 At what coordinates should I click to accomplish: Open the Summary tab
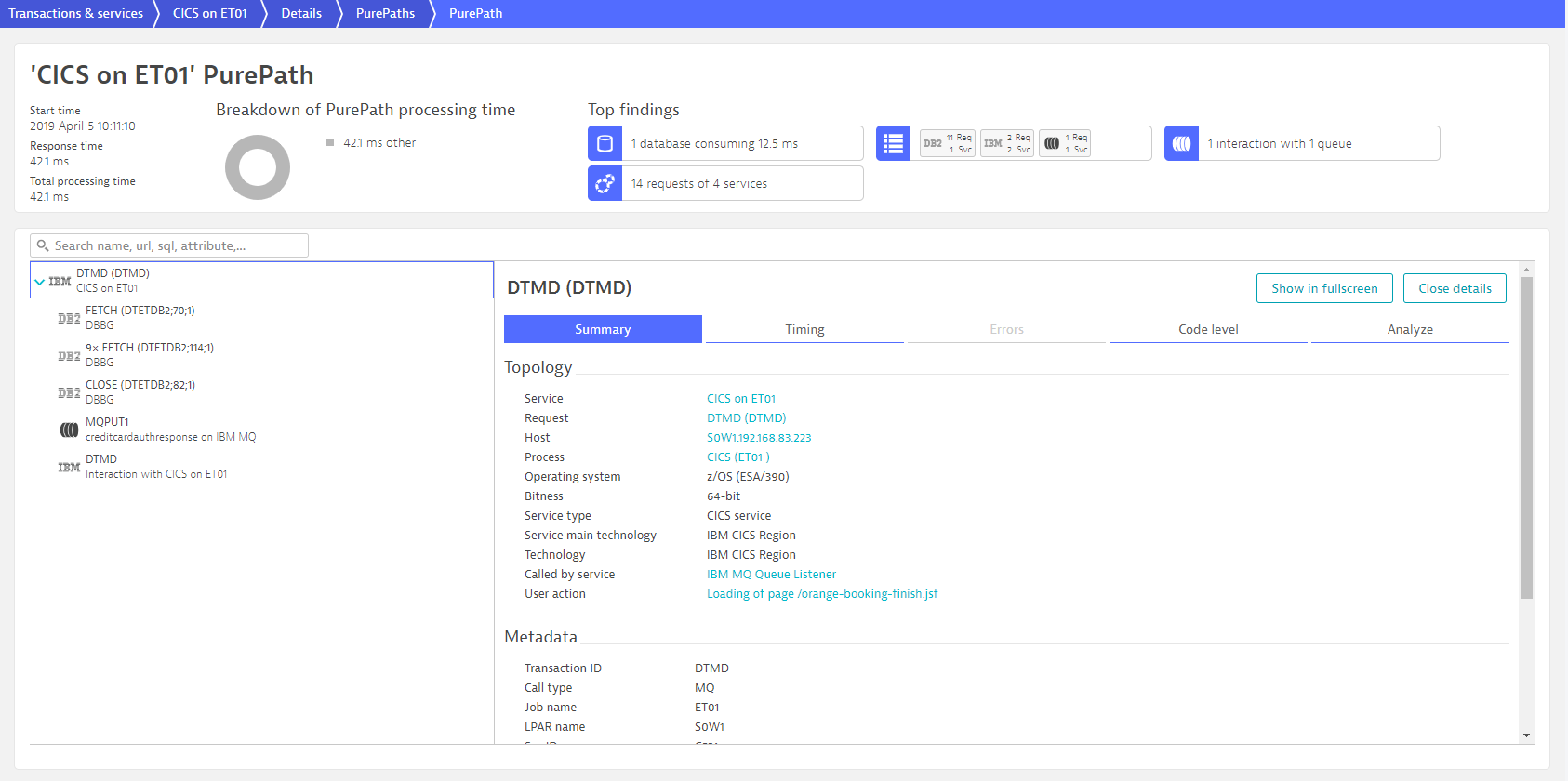pos(603,329)
